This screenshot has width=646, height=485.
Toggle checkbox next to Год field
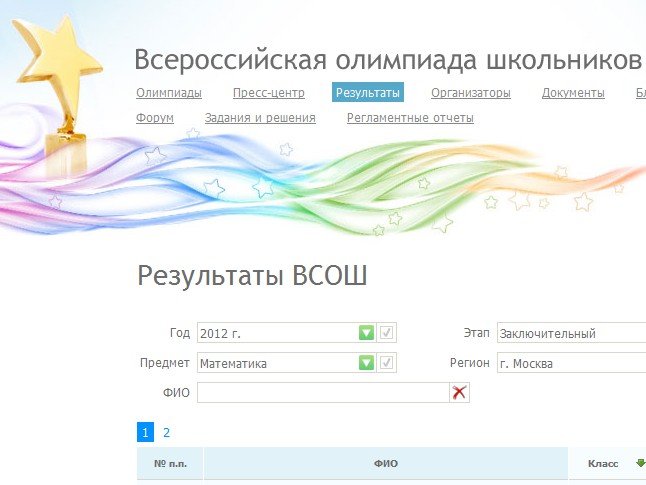pyautogui.click(x=387, y=333)
